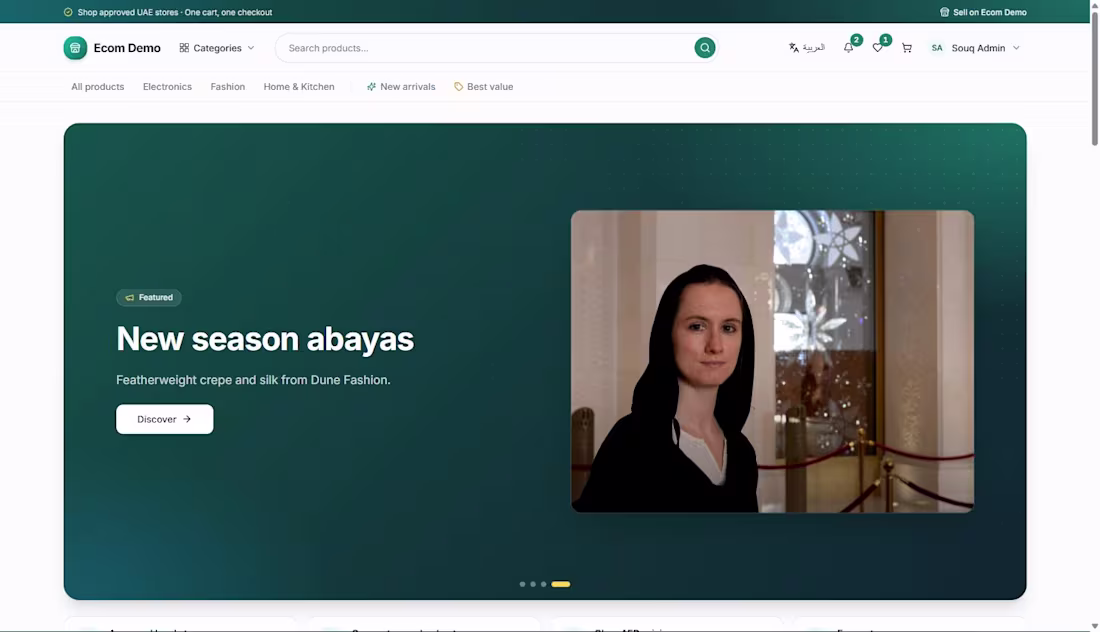Click the approved checkmark icon in top banner

coord(68,12)
